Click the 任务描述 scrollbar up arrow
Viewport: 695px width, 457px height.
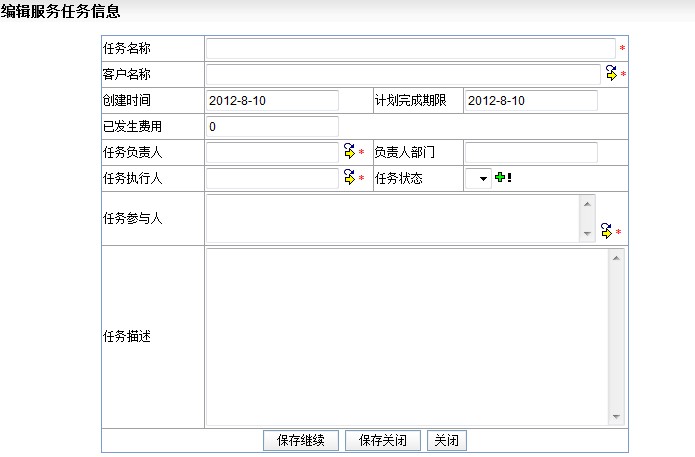point(617,258)
